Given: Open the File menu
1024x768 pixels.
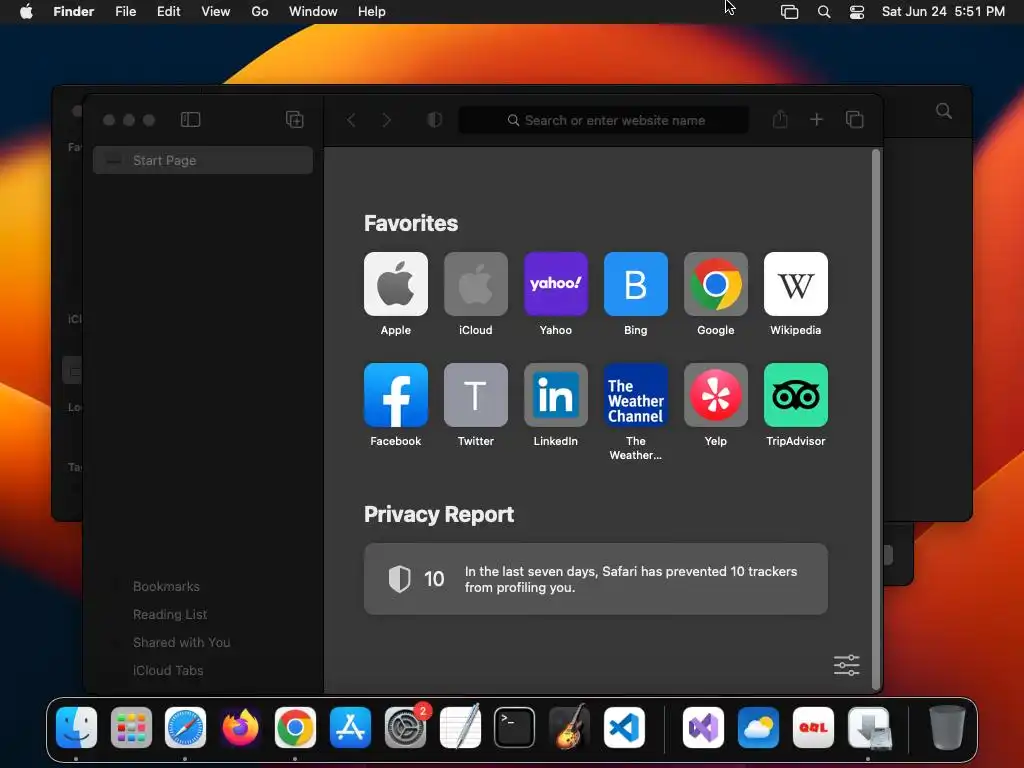Looking at the screenshot, I should pyautogui.click(x=125, y=11).
